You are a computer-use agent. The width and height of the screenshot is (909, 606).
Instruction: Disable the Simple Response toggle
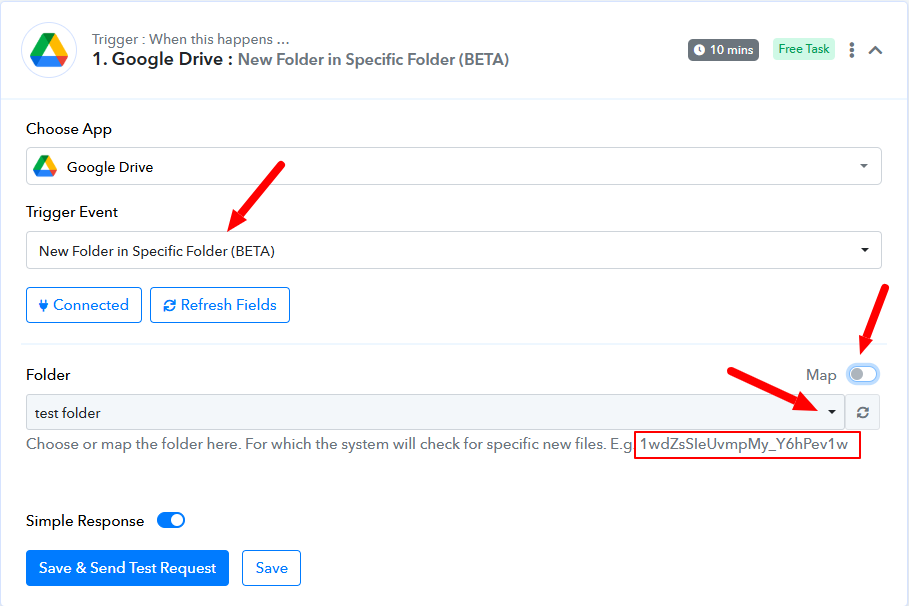(171, 520)
